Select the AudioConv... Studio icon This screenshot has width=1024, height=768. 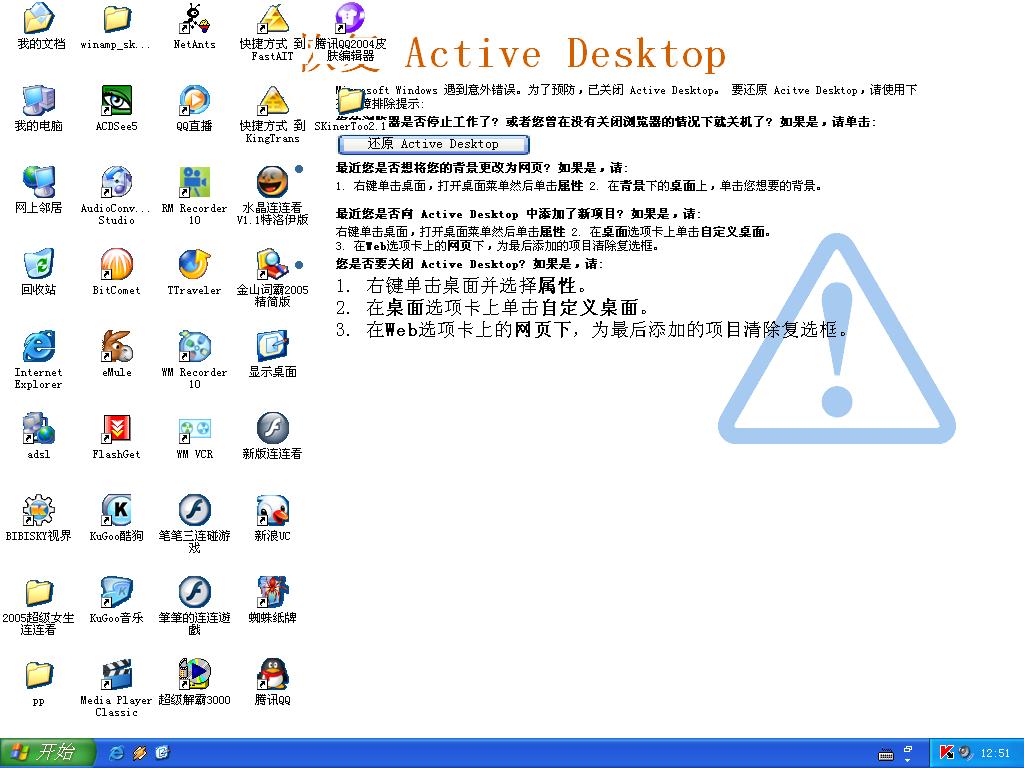pos(116,182)
